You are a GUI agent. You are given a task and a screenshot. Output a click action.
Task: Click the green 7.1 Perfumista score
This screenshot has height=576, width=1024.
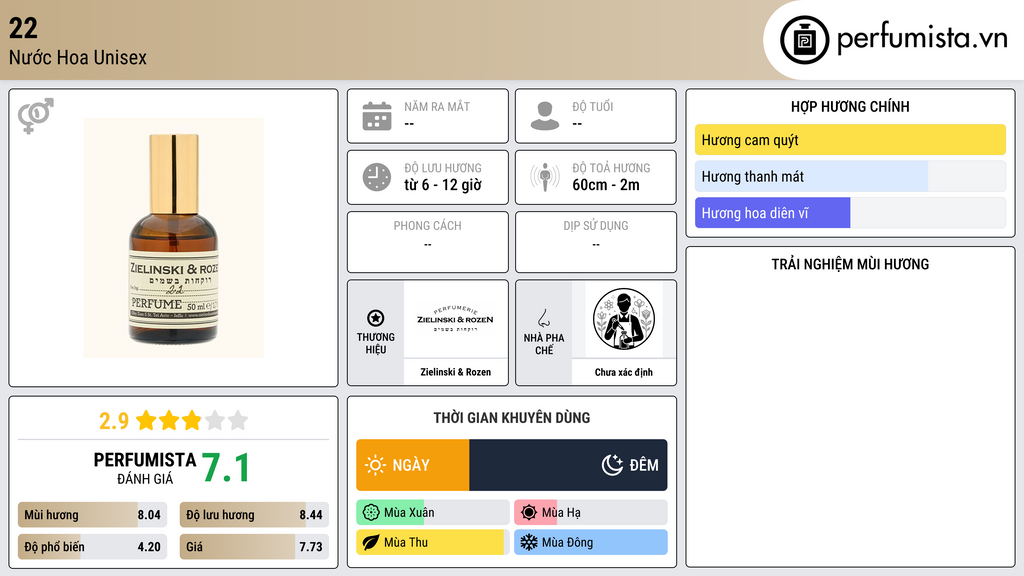(x=225, y=468)
